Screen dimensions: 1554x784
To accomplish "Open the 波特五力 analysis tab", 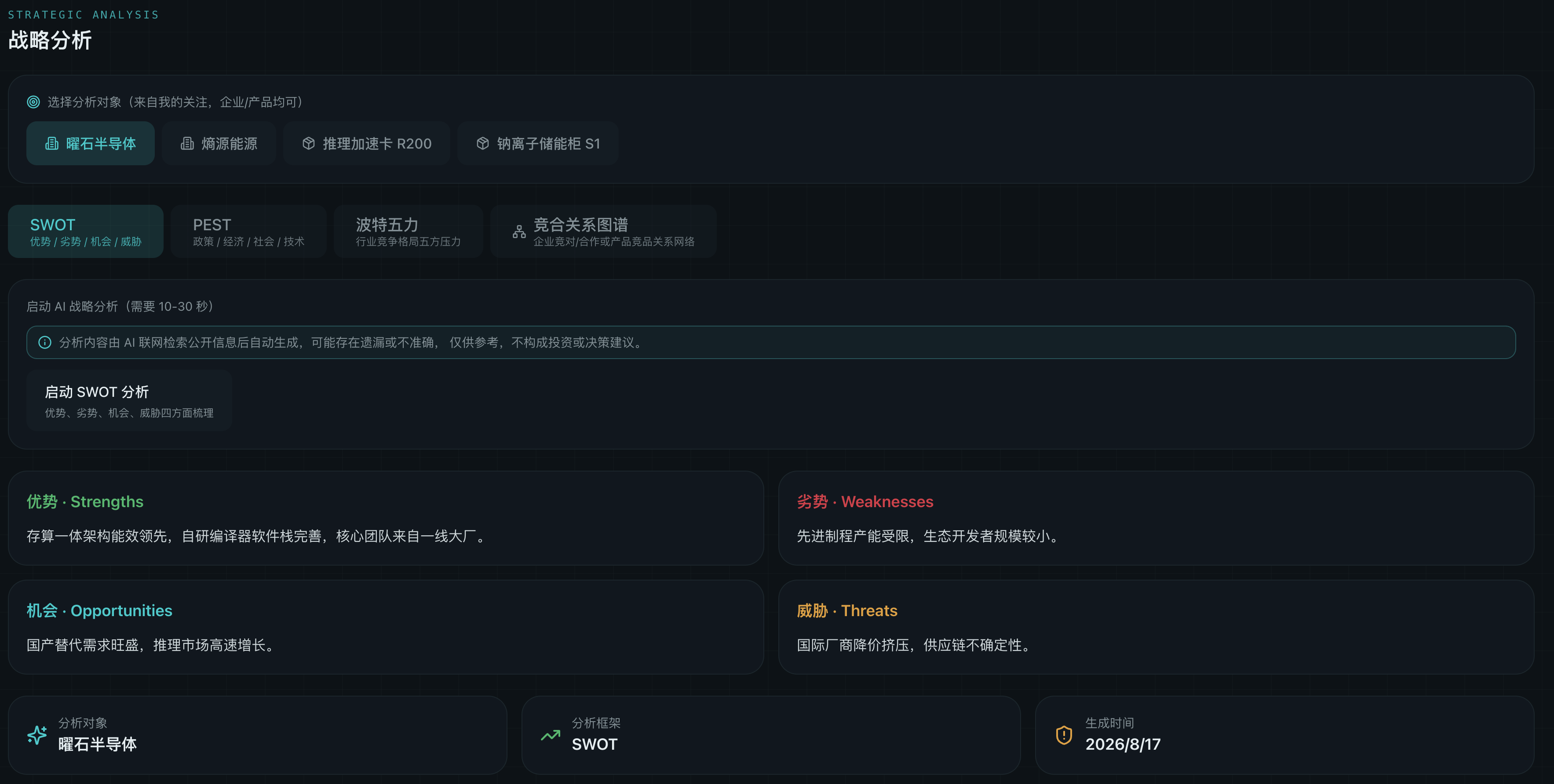I will (x=409, y=232).
